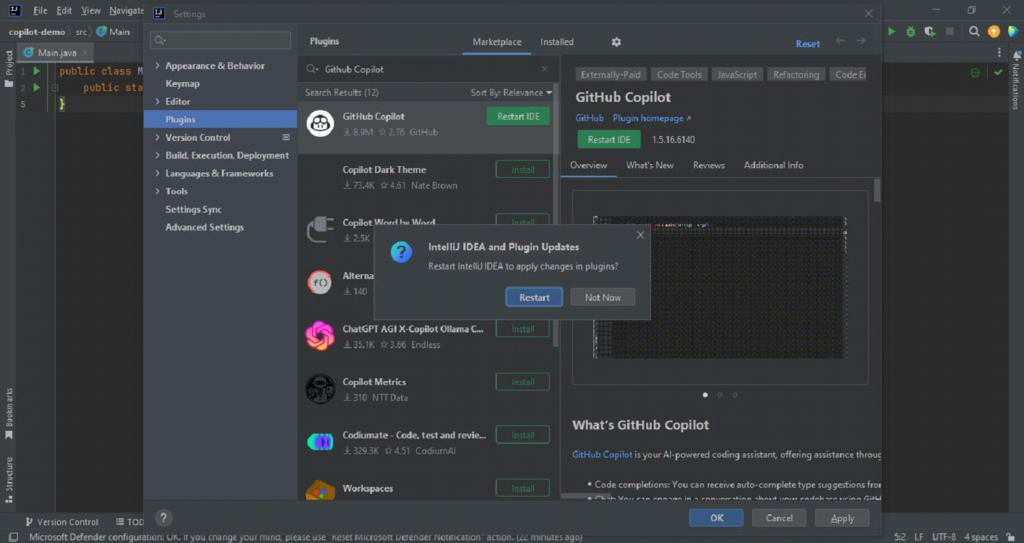The image size is (1024, 543).
Task: Click the Copilot Word by Word plug icon
Action: pos(320,230)
